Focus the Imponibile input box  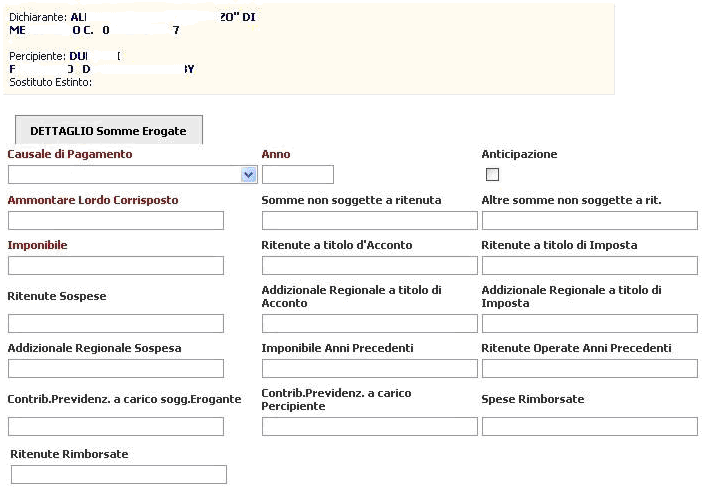116,266
